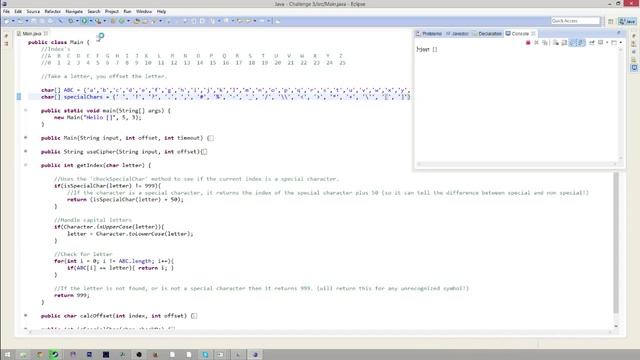The height and width of the screenshot is (360, 640).
Task: Click the green Run button icon
Action: pos(84,21)
